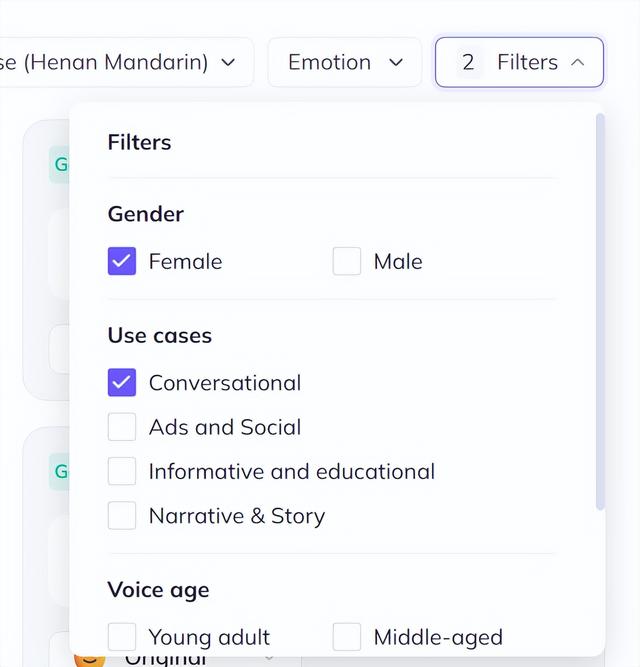
Task: Tick the Informative and educational checkbox
Action: [122, 471]
